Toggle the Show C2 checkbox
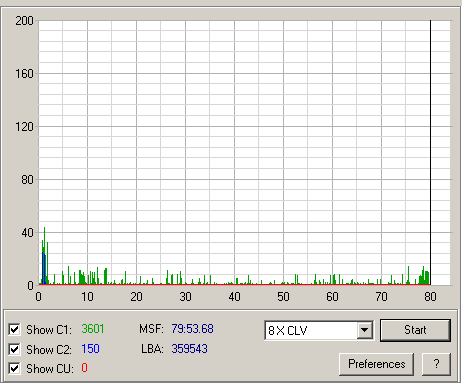The width and height of the screenshot is (462, 384). pyautogui.click(x=14, y=349)
